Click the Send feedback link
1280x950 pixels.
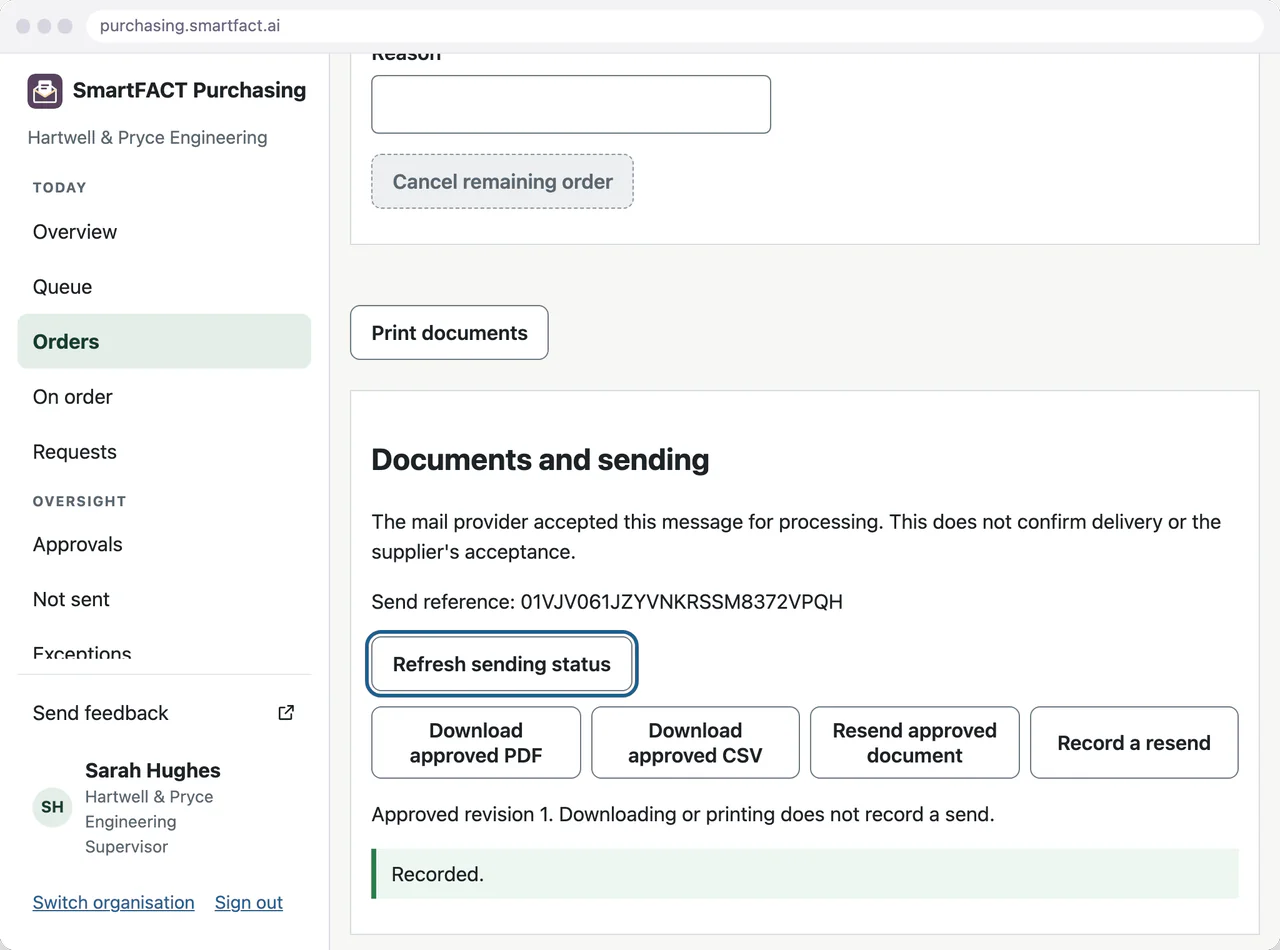164,713
